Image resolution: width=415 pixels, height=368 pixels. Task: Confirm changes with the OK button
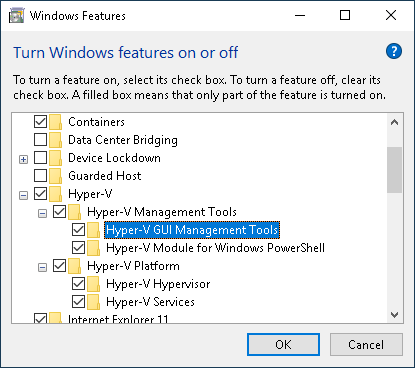click(x=283, y=345)
